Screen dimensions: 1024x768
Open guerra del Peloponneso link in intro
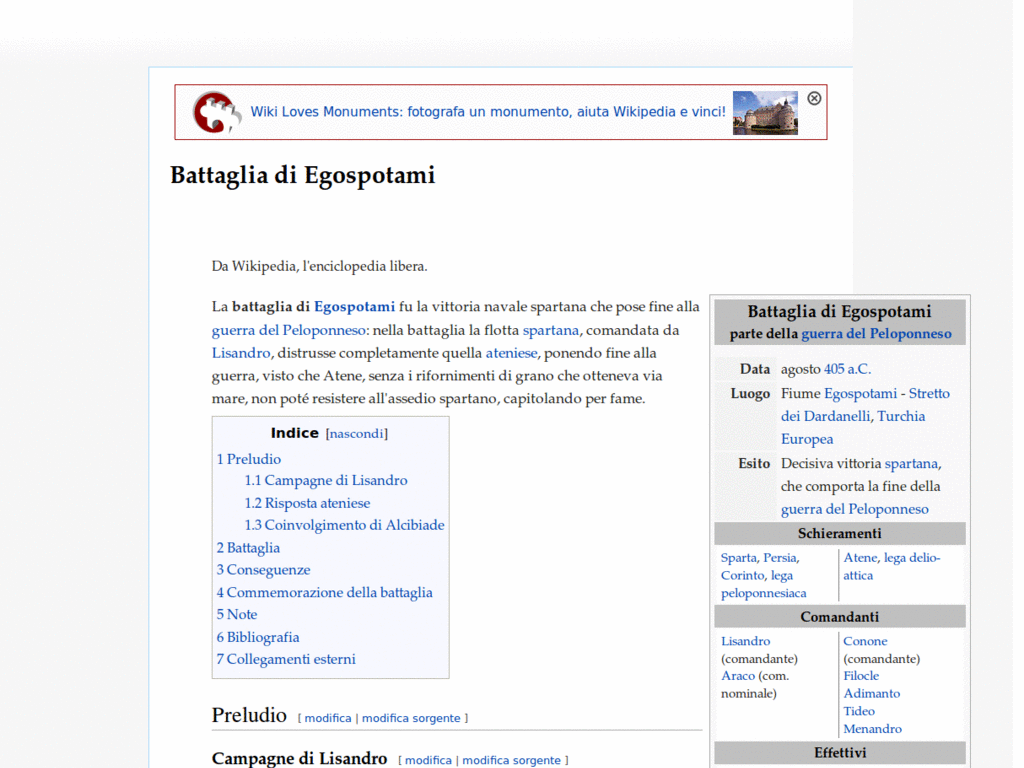[x=289, y=330]
